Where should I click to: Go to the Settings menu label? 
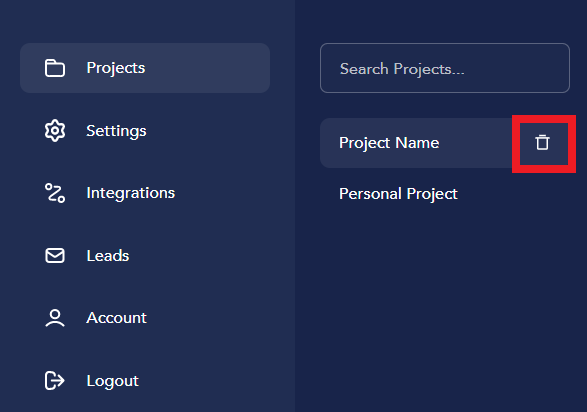116,131
